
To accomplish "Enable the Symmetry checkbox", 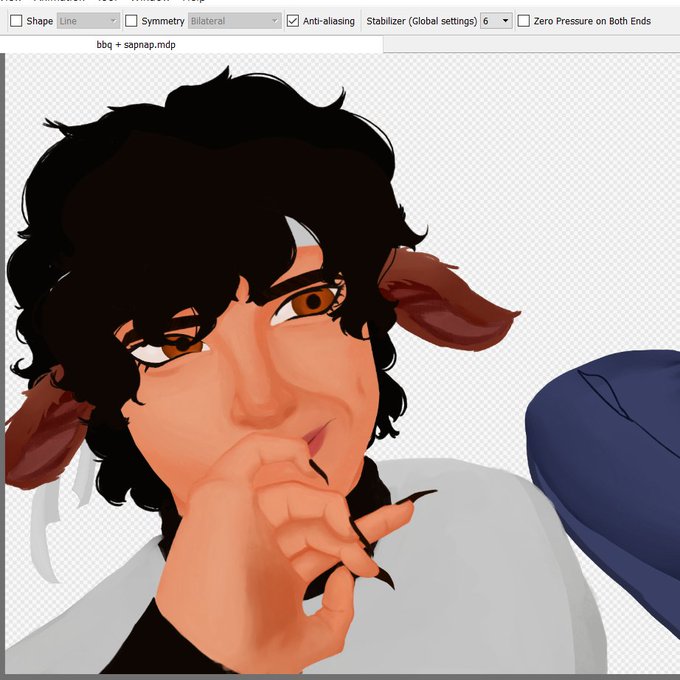I will pos(131,21).
